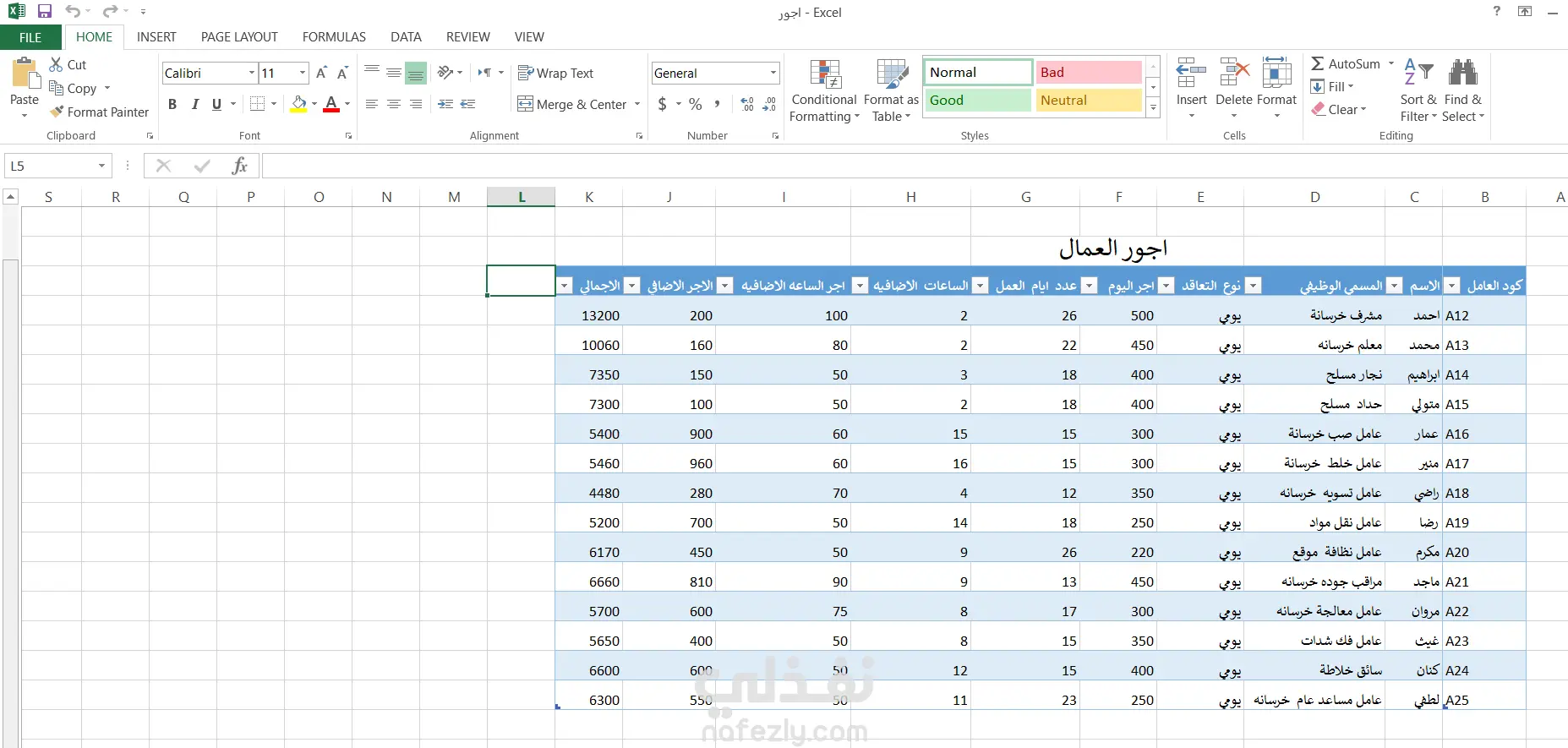Open the General number format dropdown
The width and height of the screenshot is (1568, 748).
(773, 73)
